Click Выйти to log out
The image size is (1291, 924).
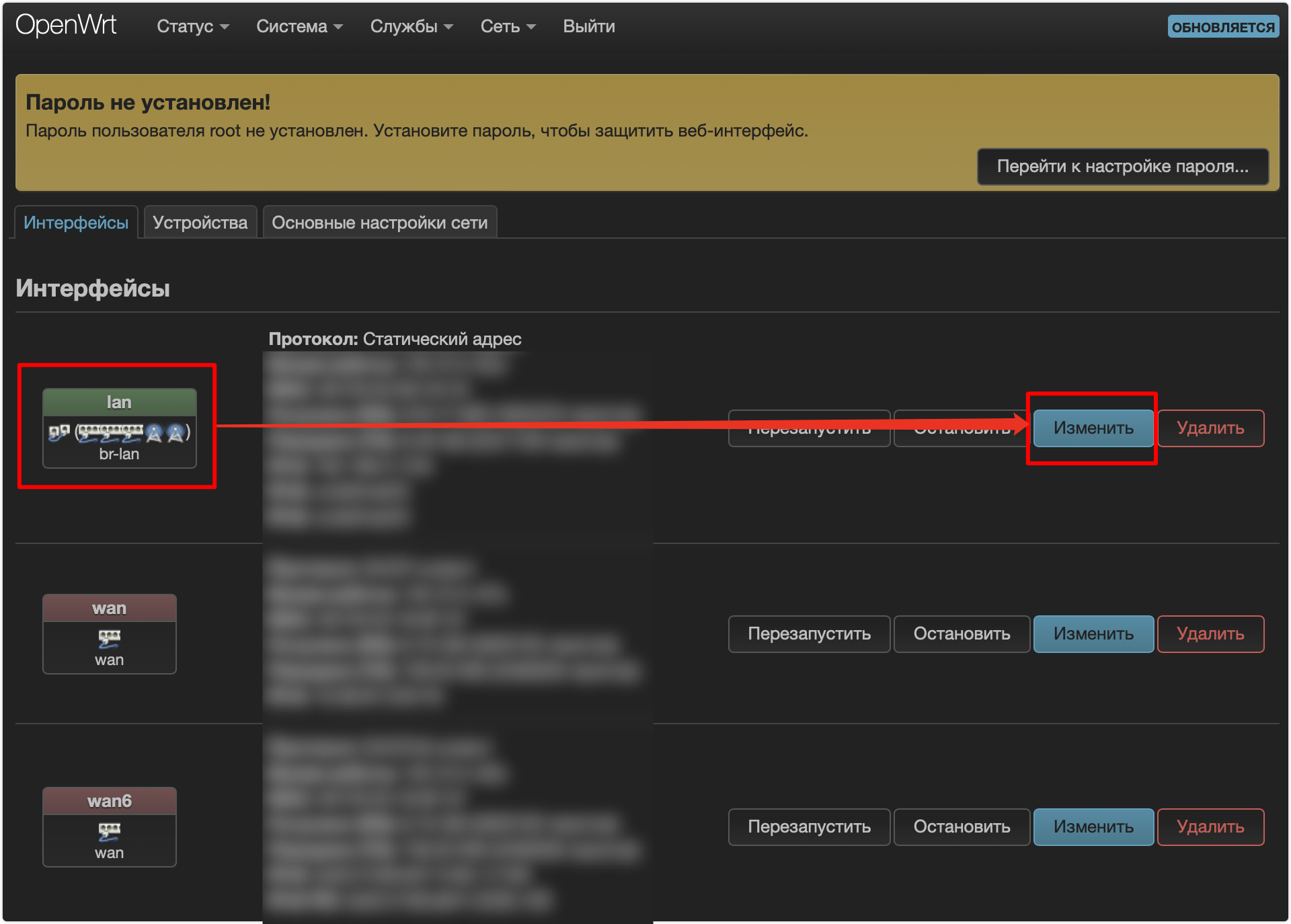(589, 26)
